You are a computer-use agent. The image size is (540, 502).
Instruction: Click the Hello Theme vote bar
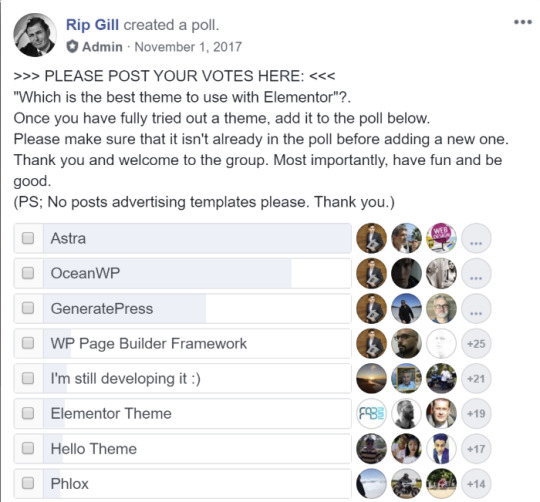pyautogui.click(x=197, y=449)
